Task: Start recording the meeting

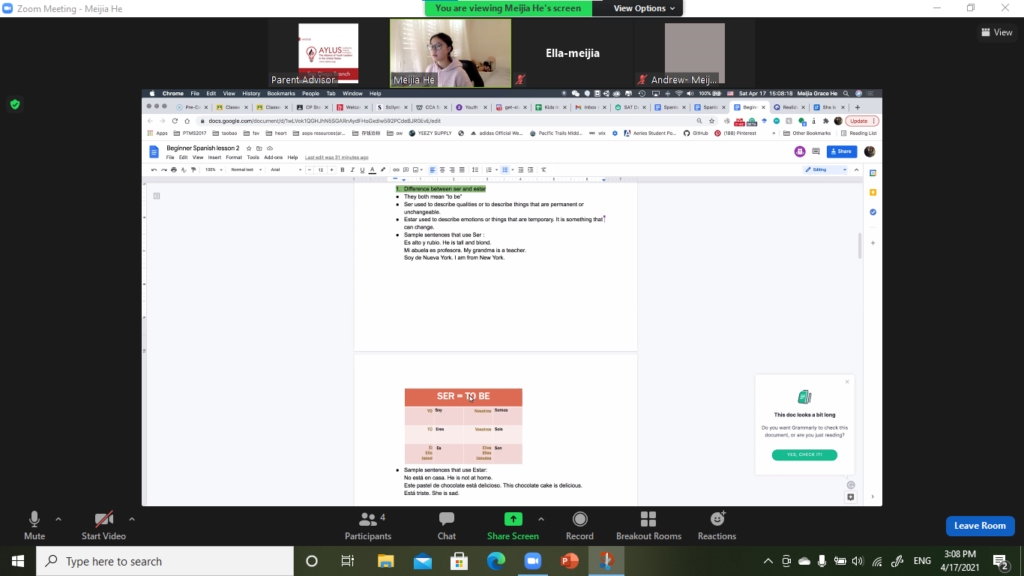Action: [x=579, y=526]
